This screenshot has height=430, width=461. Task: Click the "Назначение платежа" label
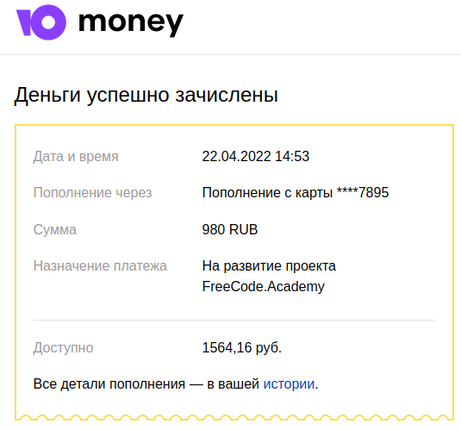pyautogui.click(x=100, y=266)
